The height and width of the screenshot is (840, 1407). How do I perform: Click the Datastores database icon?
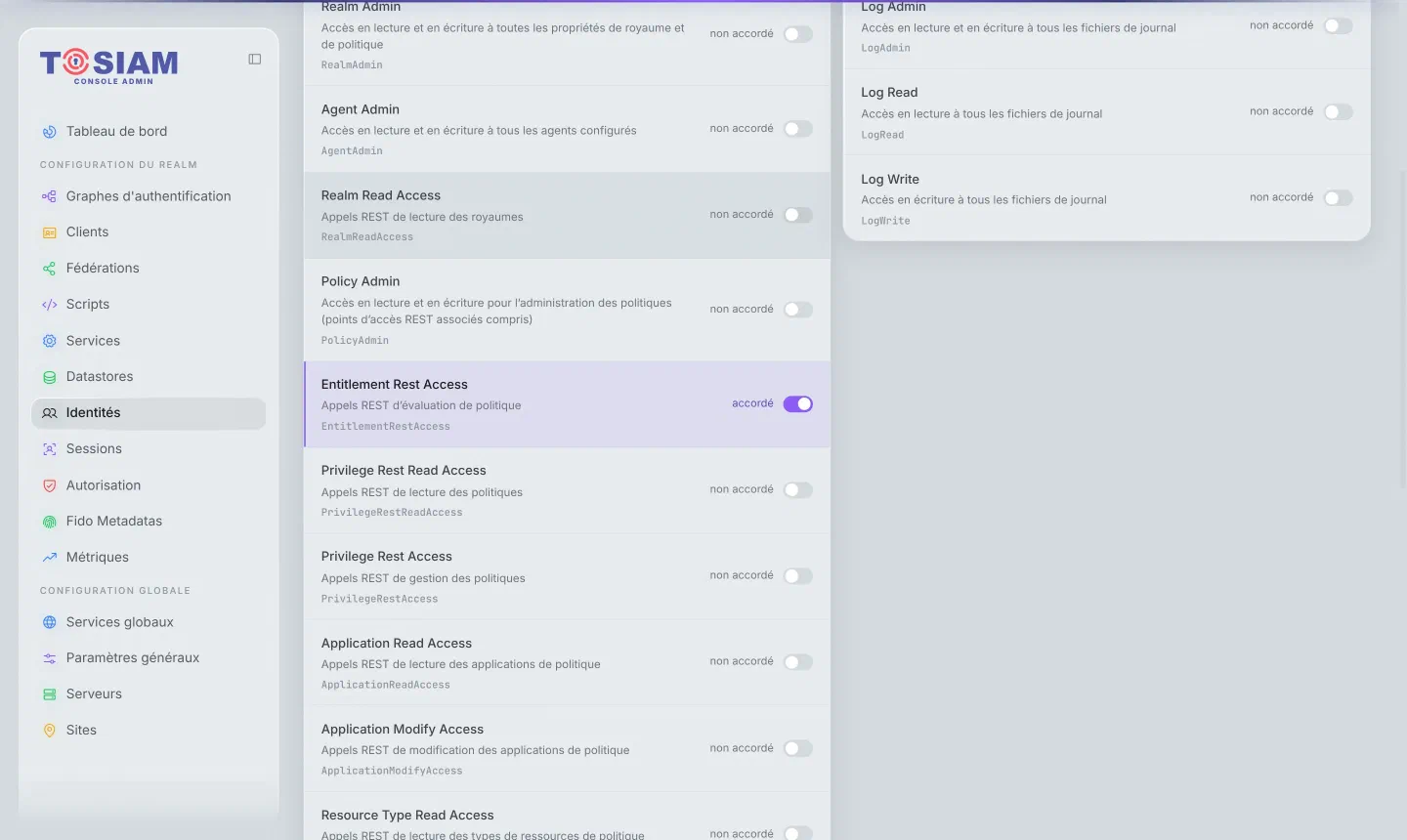[x=50, y=377]
